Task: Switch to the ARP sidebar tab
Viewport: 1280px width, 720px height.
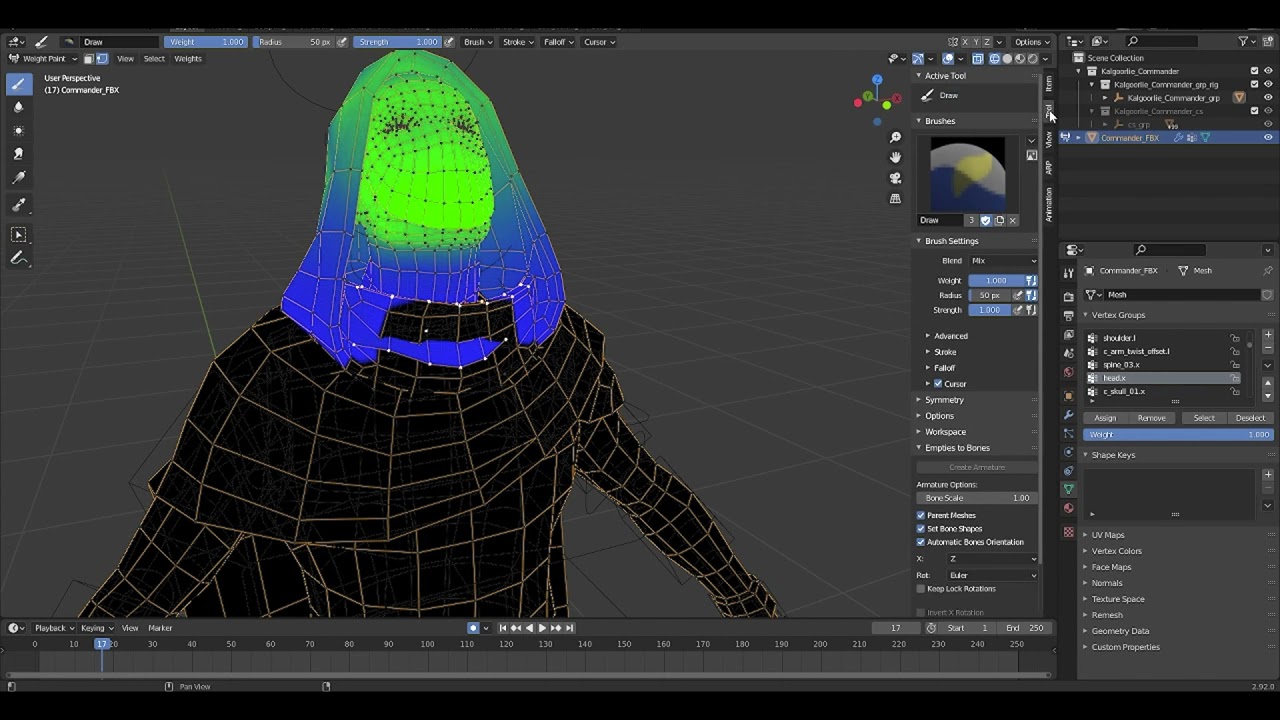Action: pos(1049,168)
